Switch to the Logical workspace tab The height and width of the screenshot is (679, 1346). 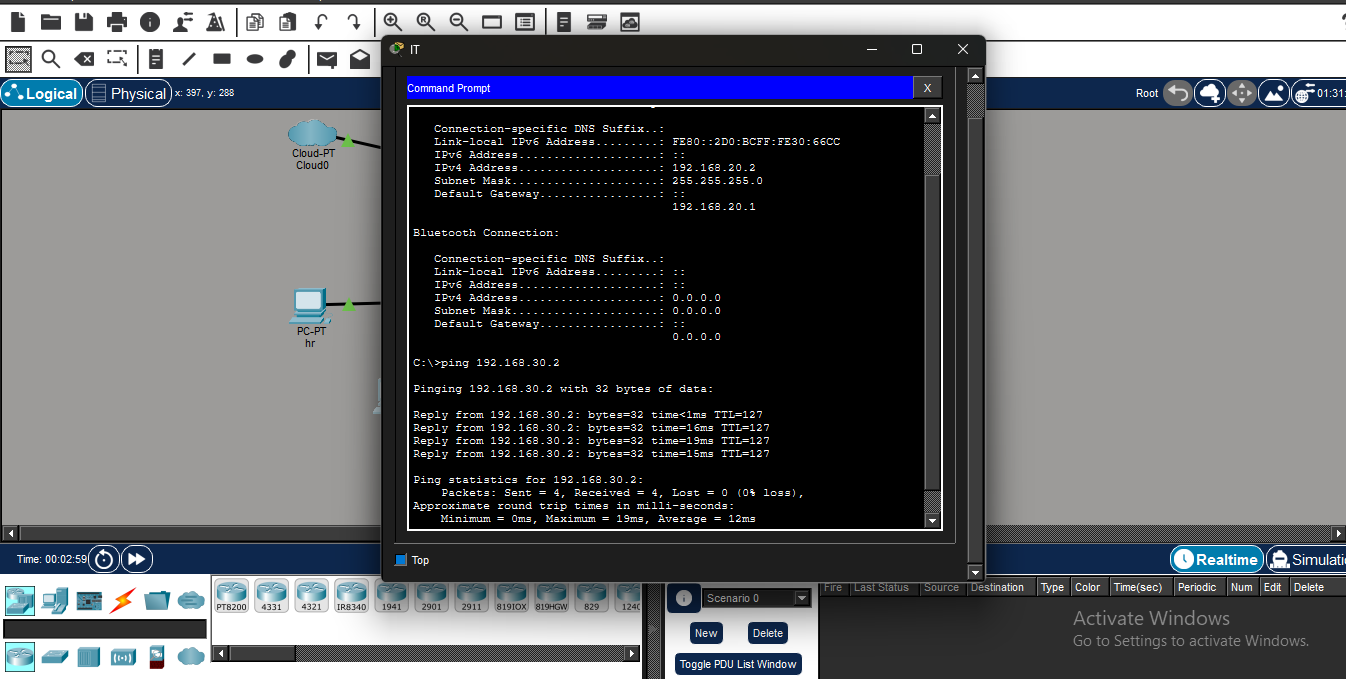pos(41,93)
